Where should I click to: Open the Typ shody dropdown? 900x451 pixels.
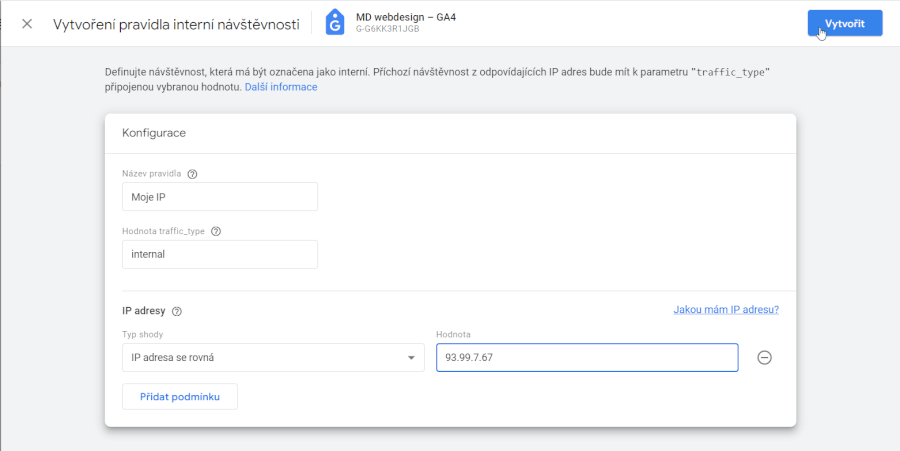click(273, 357)
